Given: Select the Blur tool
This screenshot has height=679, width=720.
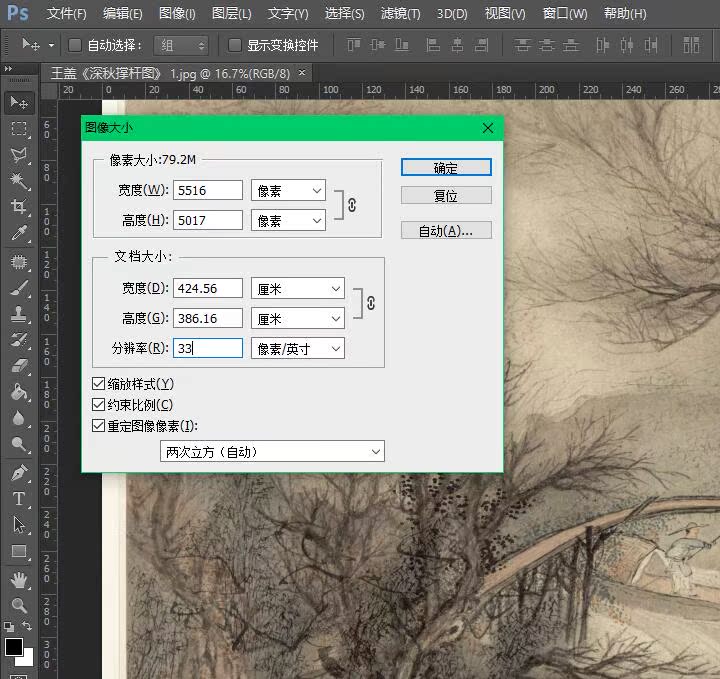Looking at the screenshot, I should tap(19, 418).
